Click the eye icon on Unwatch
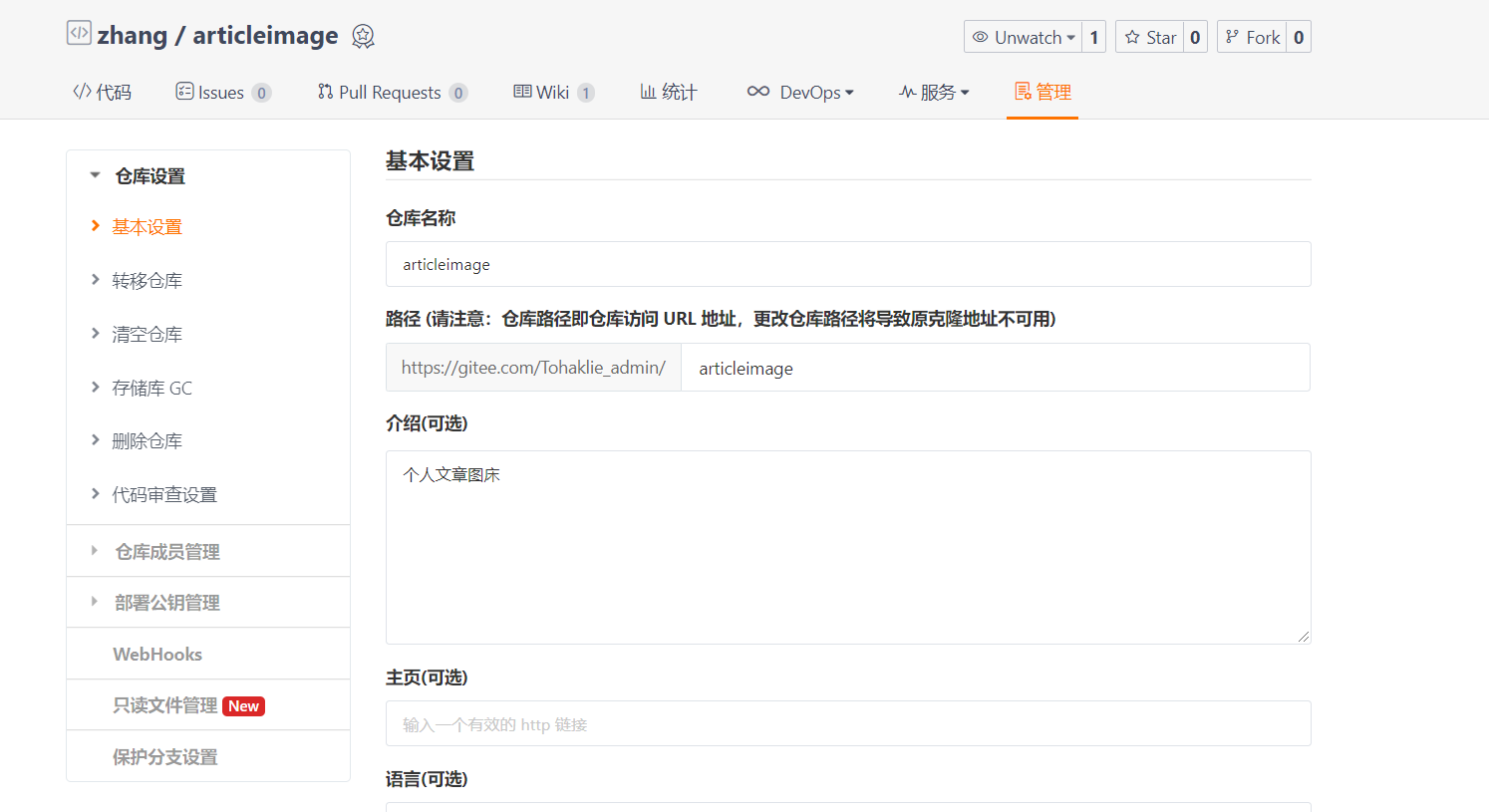This screenshot has height=812, width=1489. click(x=981, y=37)
